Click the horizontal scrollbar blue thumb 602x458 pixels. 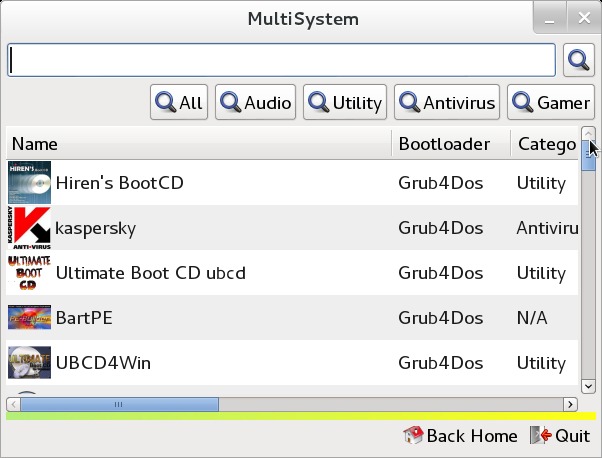(119, 404)
